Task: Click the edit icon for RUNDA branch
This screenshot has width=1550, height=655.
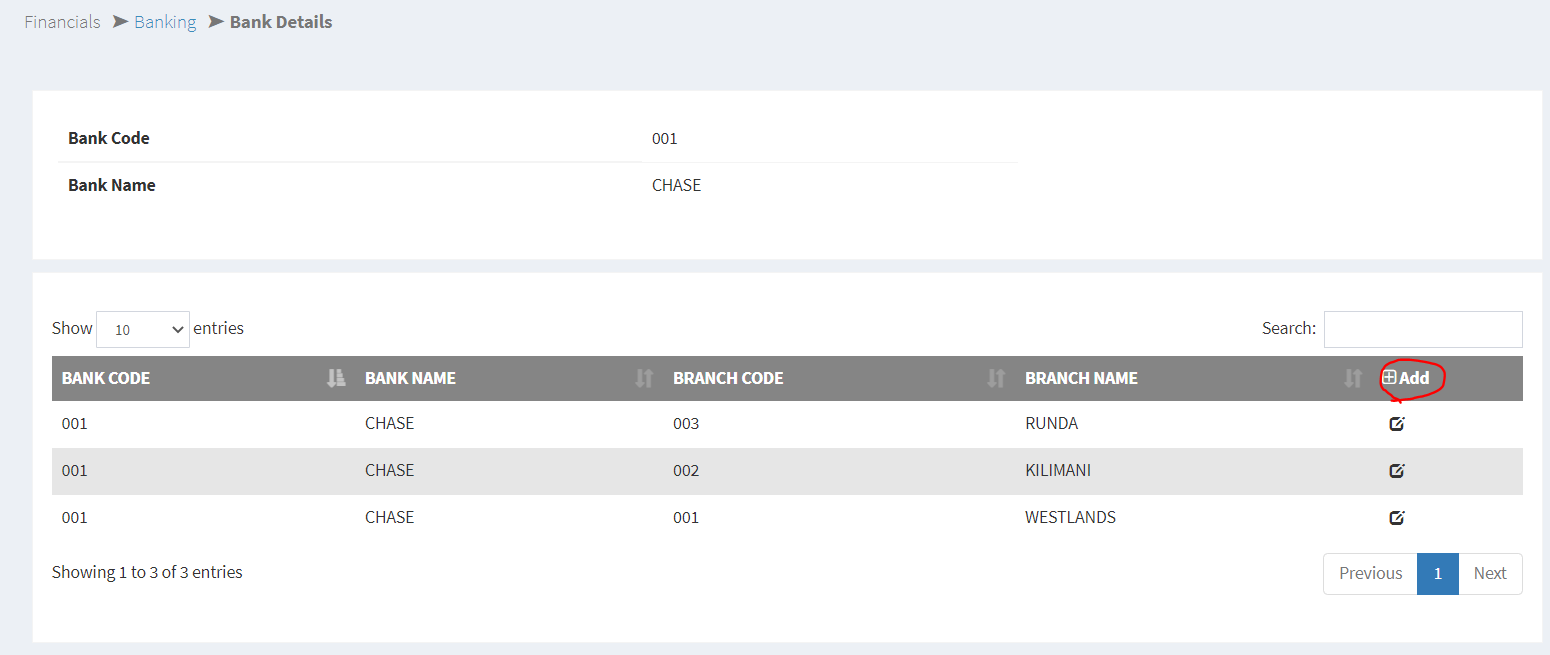Action: [1397, 424]
